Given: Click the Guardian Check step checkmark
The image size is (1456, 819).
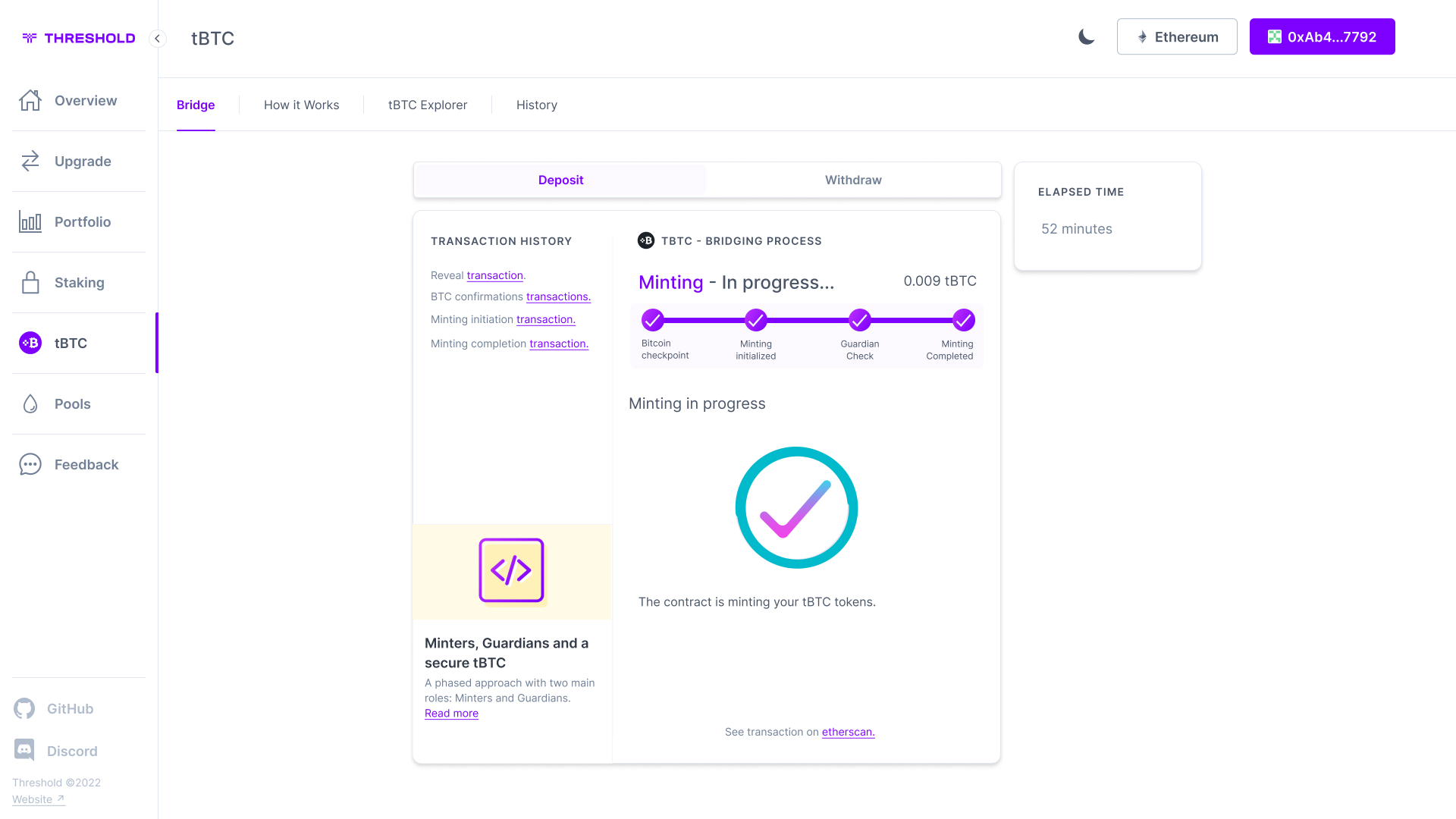Looking at the screenshot, I should 859,320.
